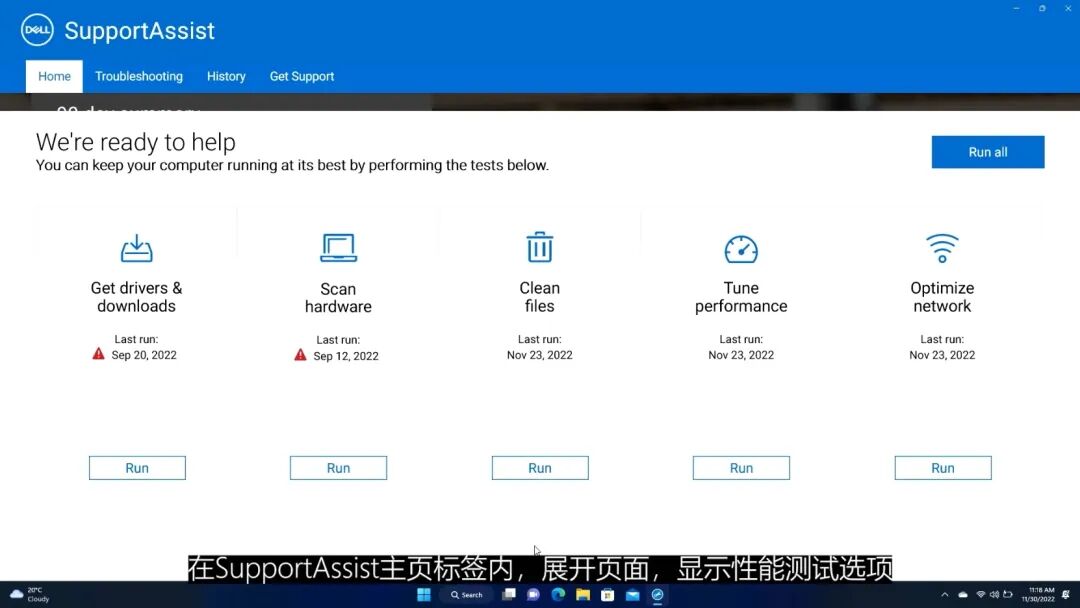Switch to the Home tab
This screenshot has height=608, width=1080.
[x=54, y=76]
